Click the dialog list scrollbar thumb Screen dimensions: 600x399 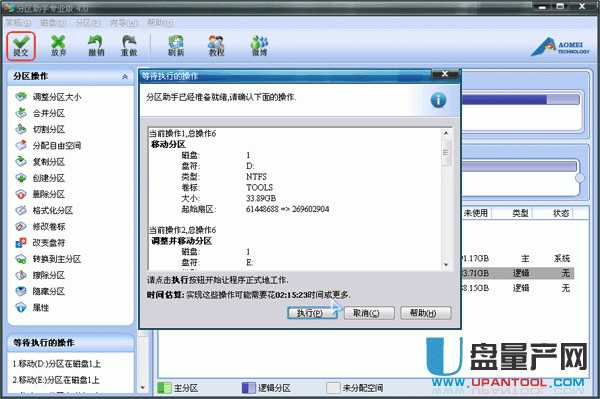coord(446,152)
